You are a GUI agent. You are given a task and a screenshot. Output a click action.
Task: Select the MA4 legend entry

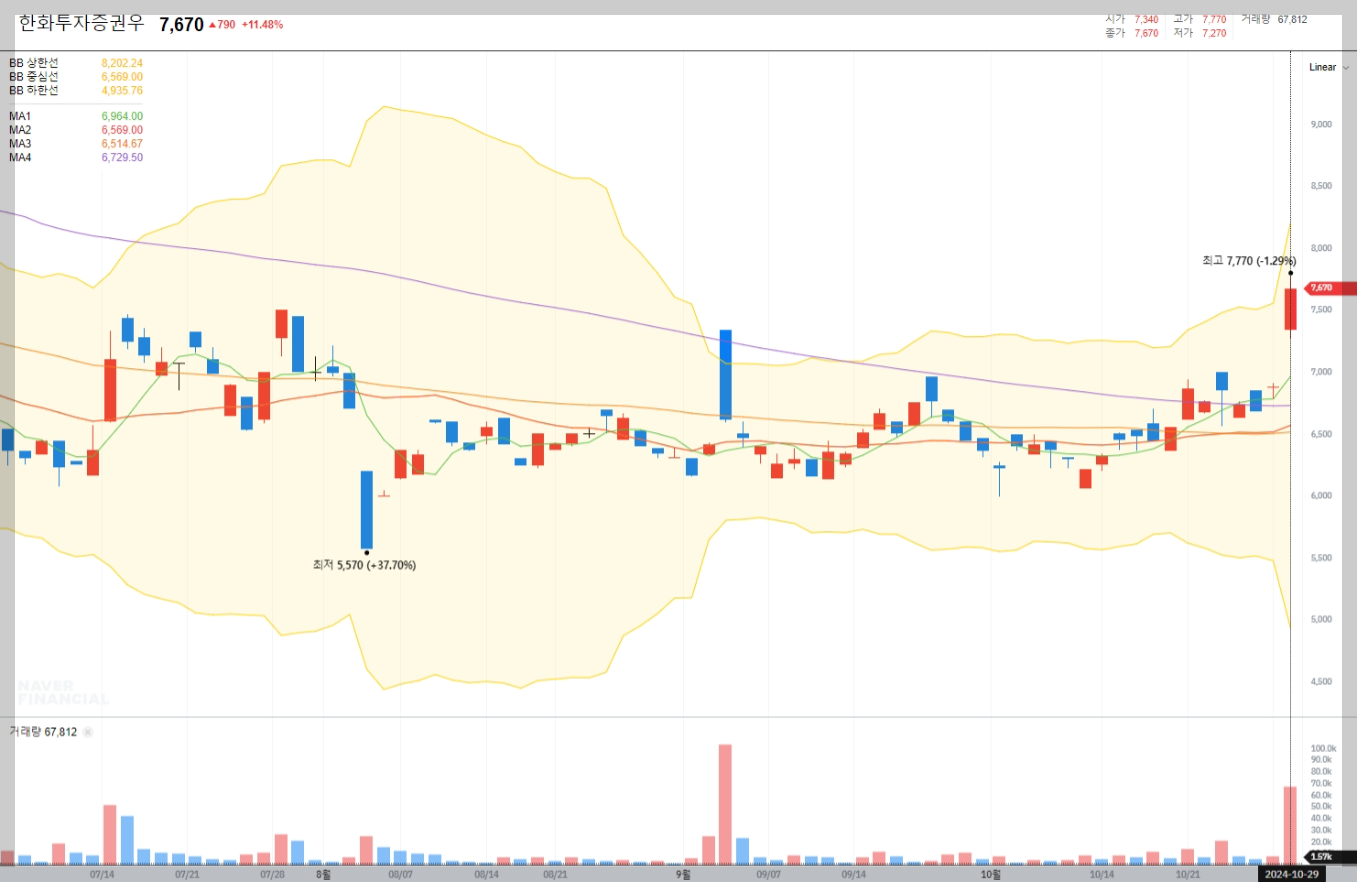20,157
